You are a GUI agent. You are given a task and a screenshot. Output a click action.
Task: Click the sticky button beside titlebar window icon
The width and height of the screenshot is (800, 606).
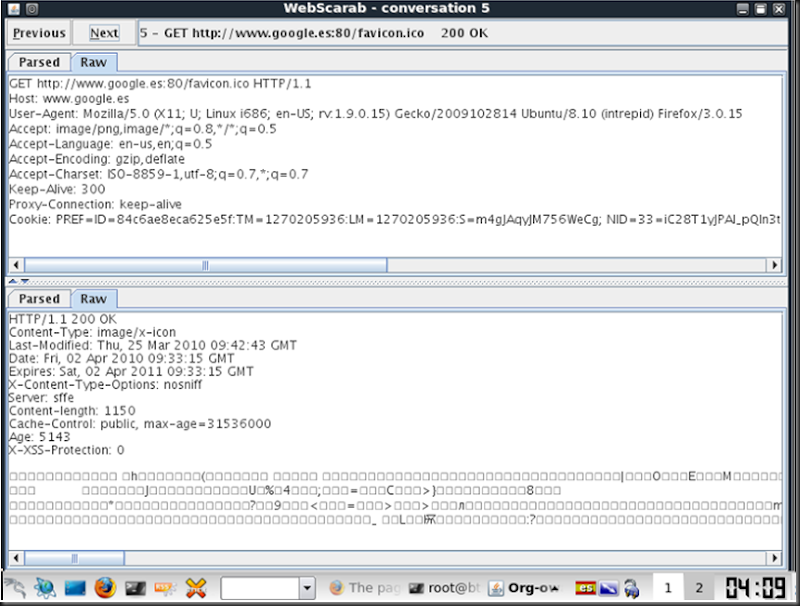[x=32, y=9]
